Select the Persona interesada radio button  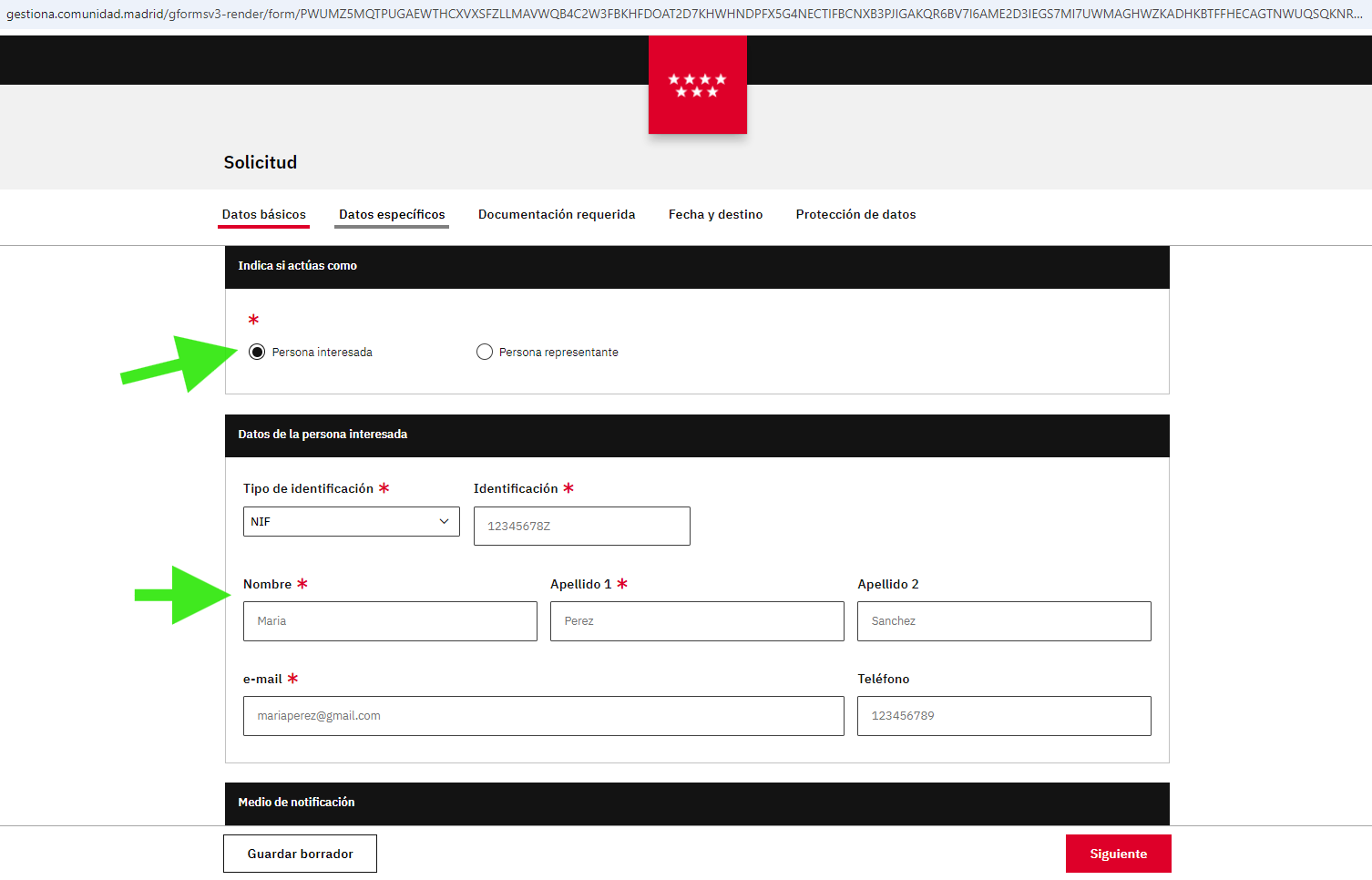257,353
